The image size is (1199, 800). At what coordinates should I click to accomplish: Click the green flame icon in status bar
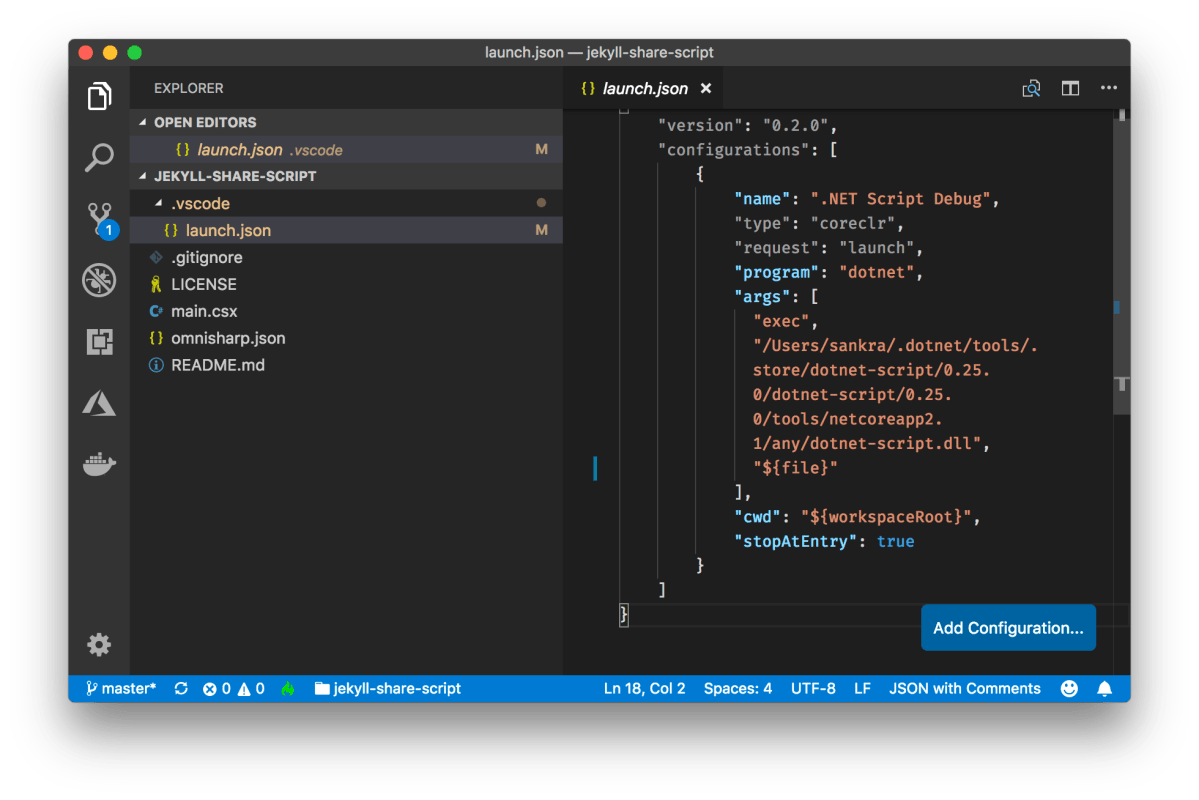[x=288, y=688]
